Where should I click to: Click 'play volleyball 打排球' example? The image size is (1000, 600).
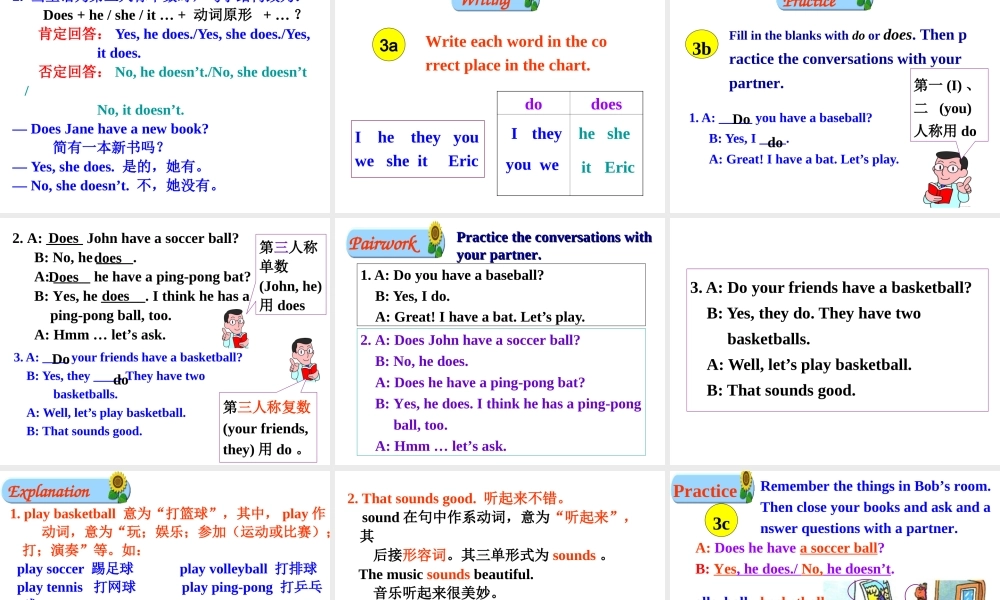[x=248, y=569]
